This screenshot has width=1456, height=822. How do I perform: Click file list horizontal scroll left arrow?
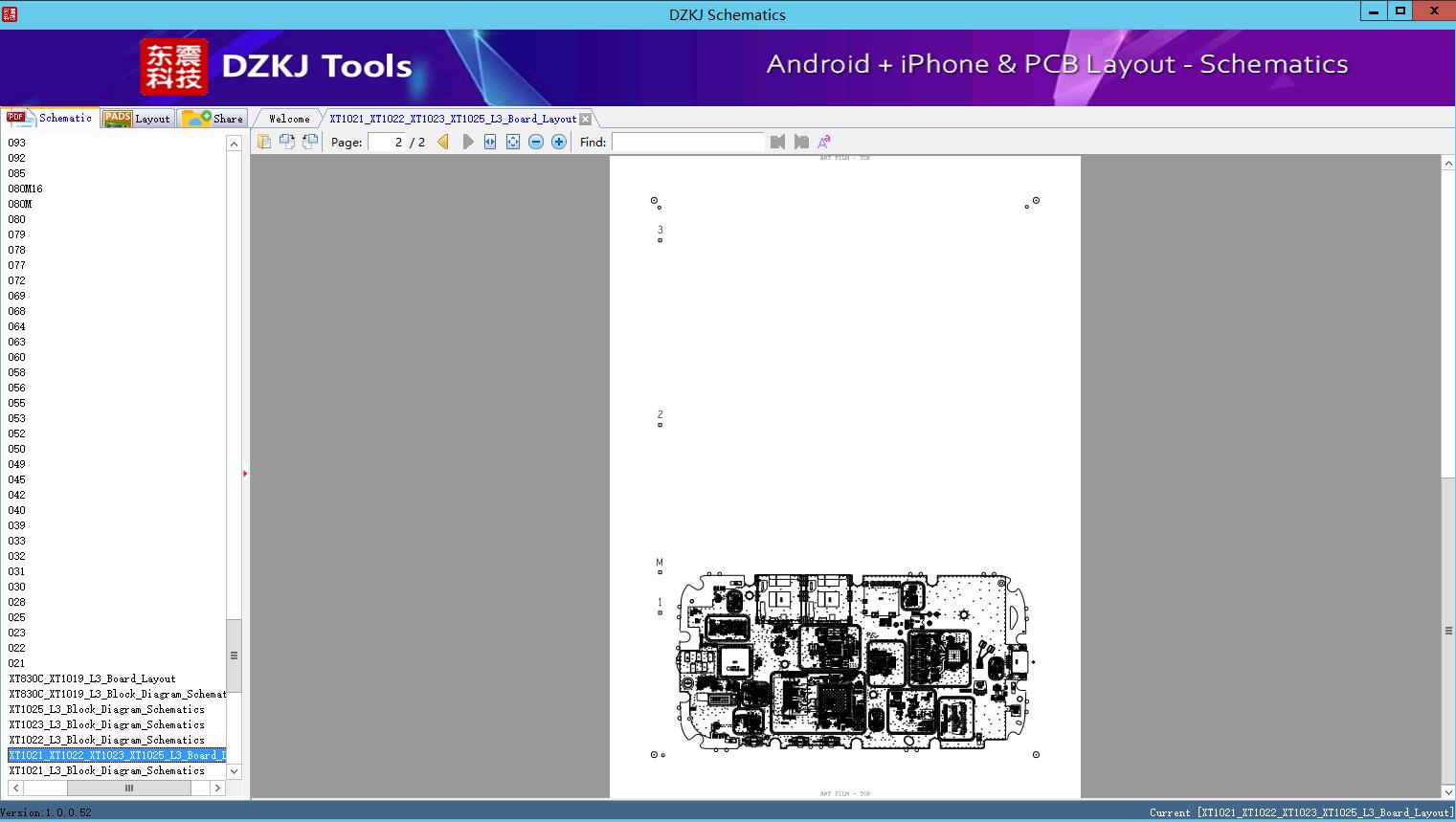pos(15,788)
